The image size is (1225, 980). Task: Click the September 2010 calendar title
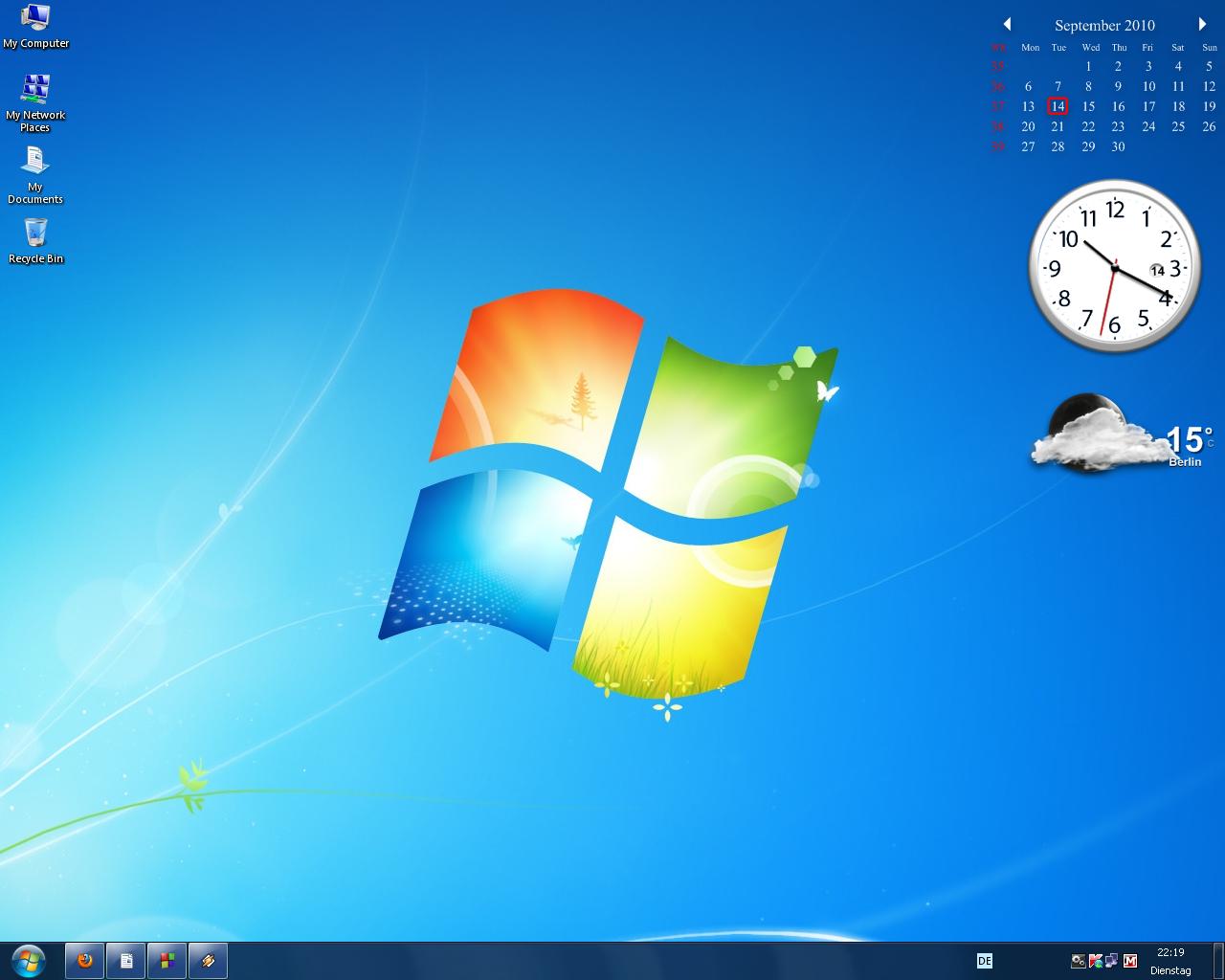click(1104, 25)
